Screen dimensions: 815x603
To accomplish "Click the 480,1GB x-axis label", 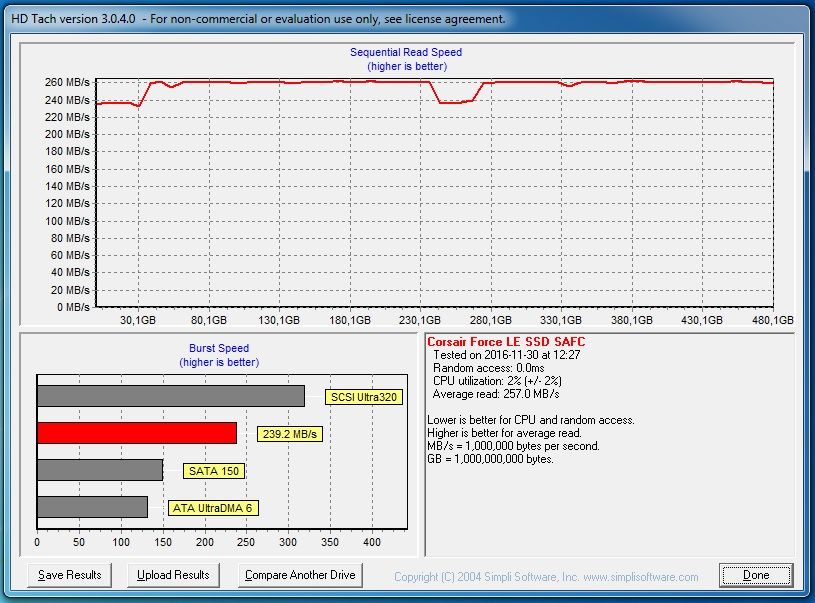I will coord(772,320).
